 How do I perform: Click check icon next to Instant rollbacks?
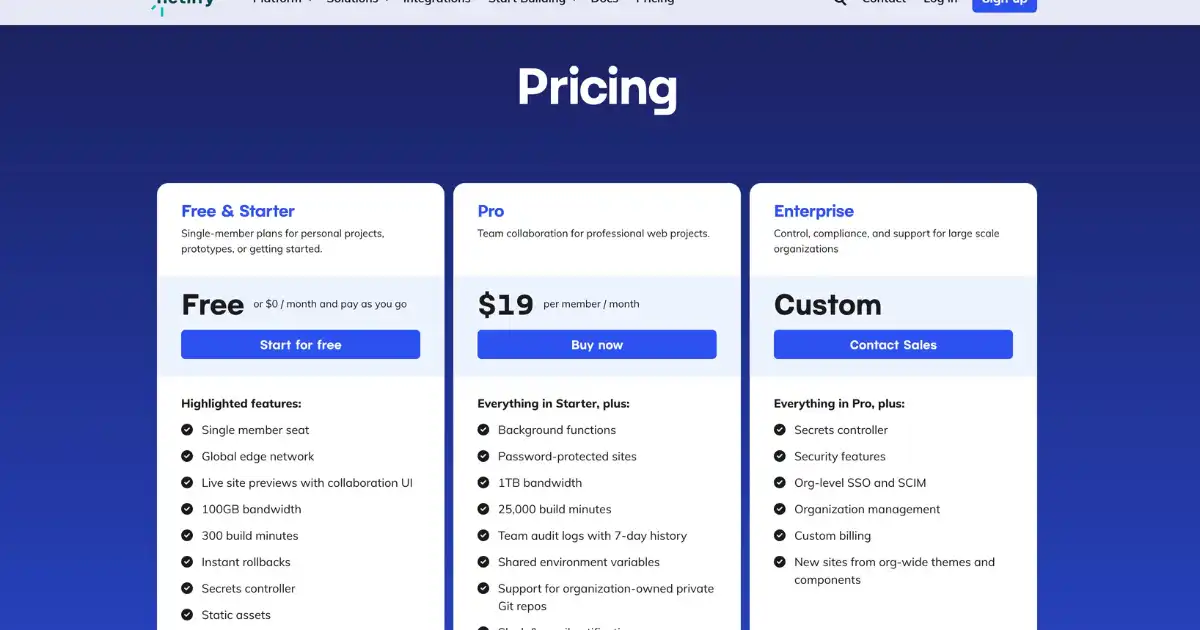(187, 562)
